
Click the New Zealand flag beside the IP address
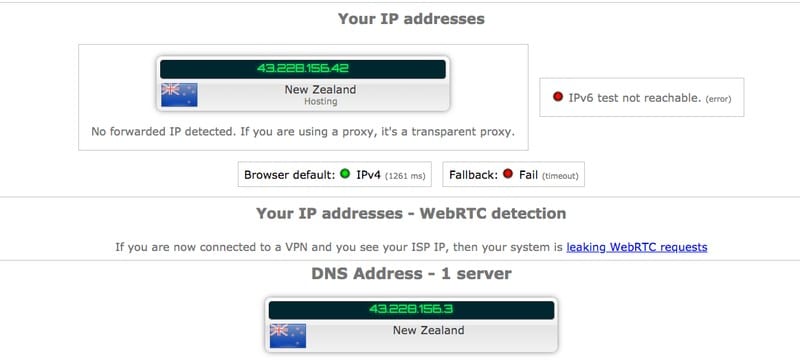pyautogui.click(x=179, y=95)
